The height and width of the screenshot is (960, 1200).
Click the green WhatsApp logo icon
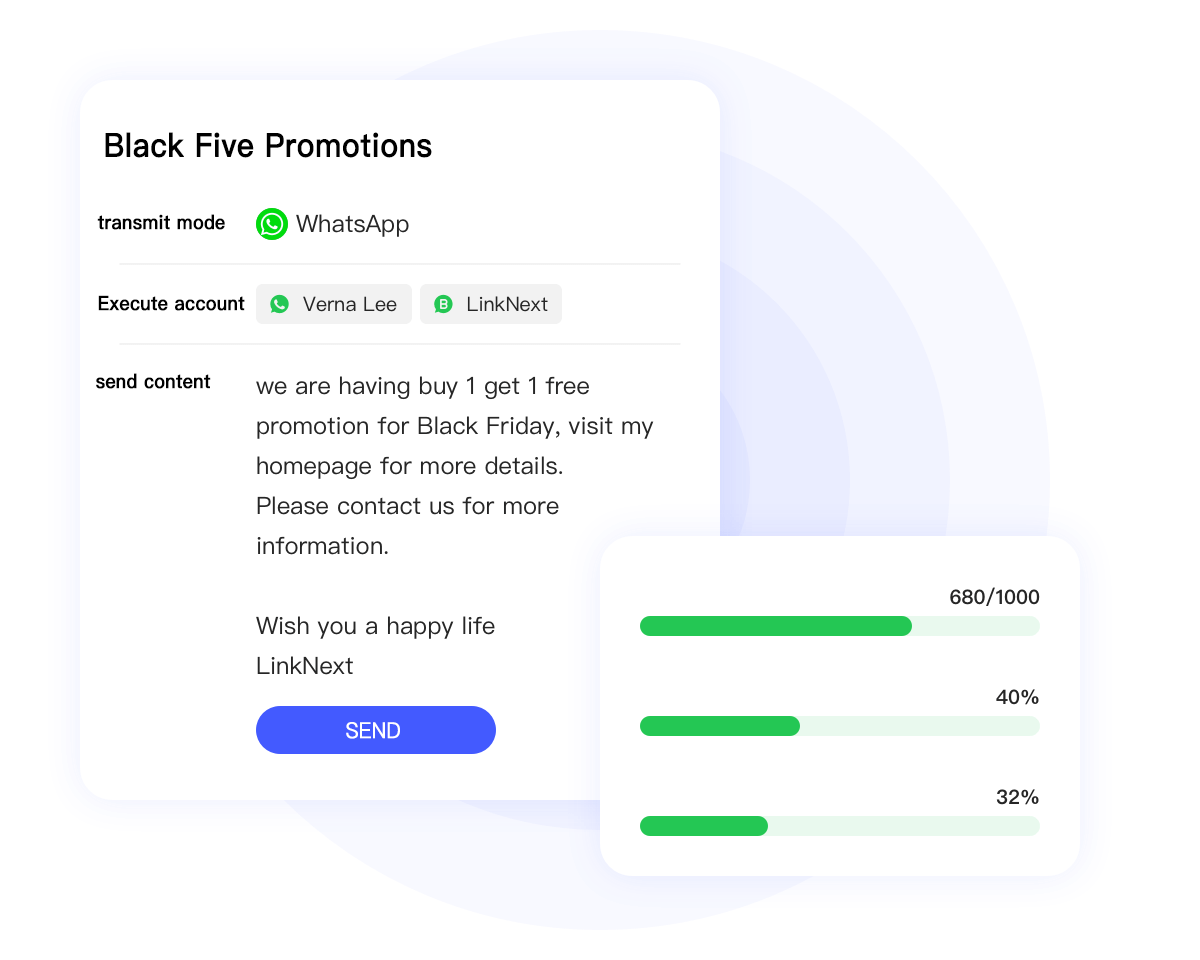(x=272, y=224)
